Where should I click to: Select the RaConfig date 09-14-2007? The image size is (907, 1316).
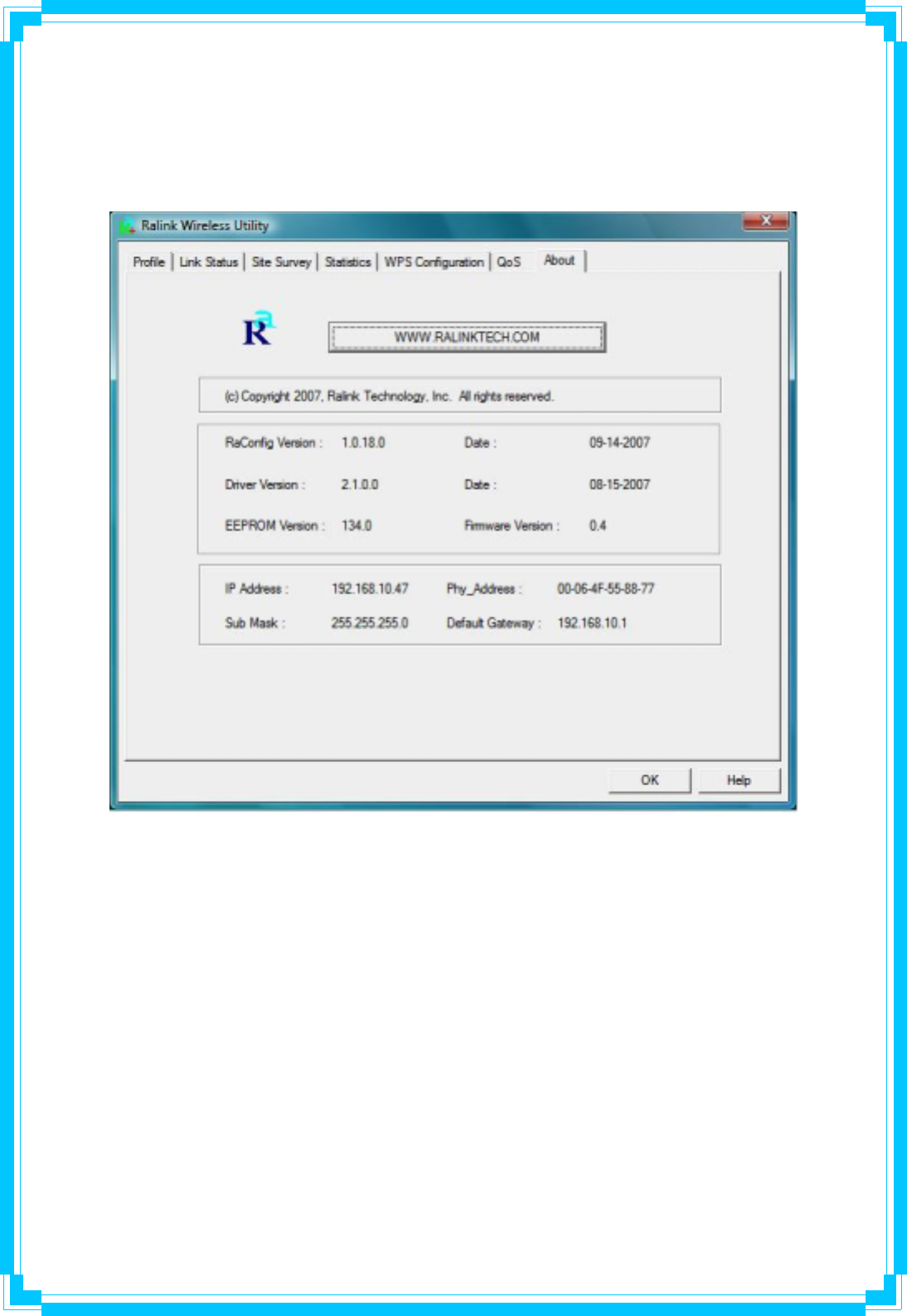click(619, 443)
